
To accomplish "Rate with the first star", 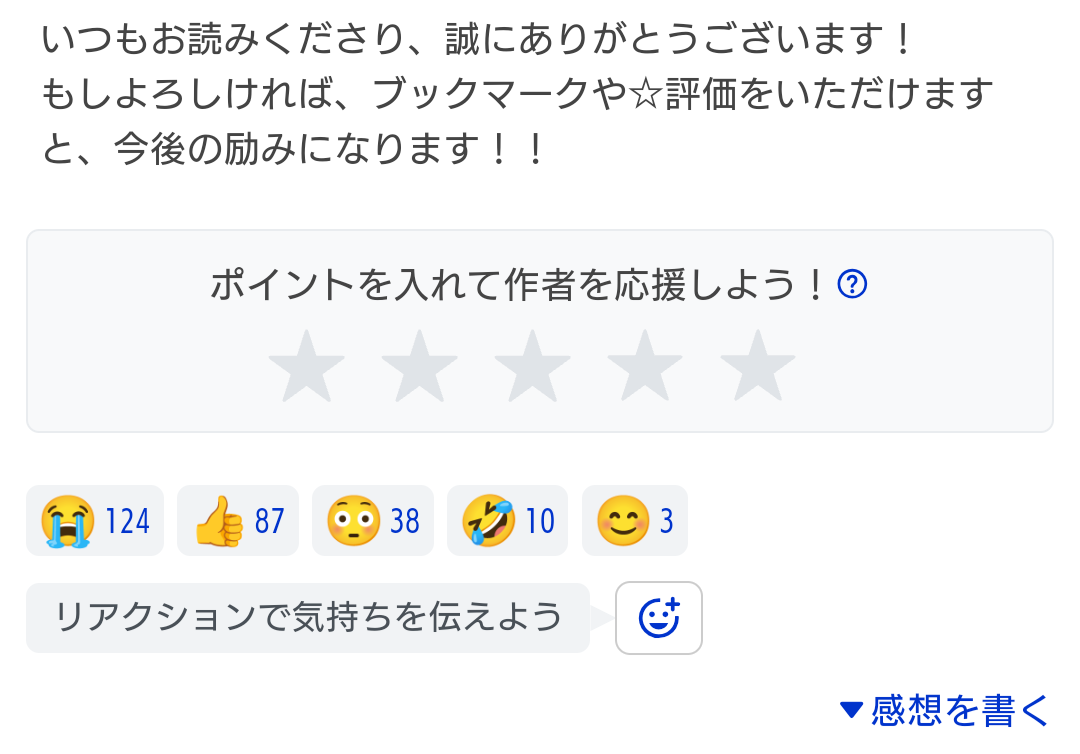I will (x=306, y=365).
